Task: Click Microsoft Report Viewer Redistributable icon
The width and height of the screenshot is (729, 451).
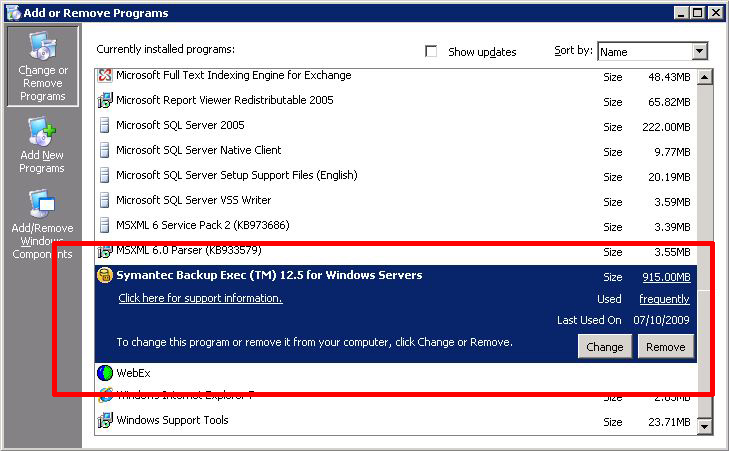Action: pyautogui.click(x=105, y=100)
